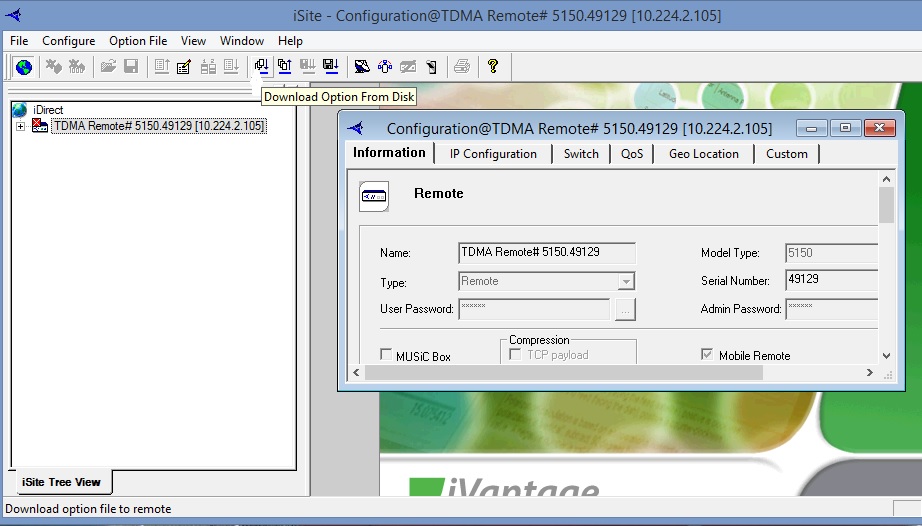The height and width of the screenshot is (526, 922).
Task: Click the Download Option From Disk icon
Action: [261, 66]
